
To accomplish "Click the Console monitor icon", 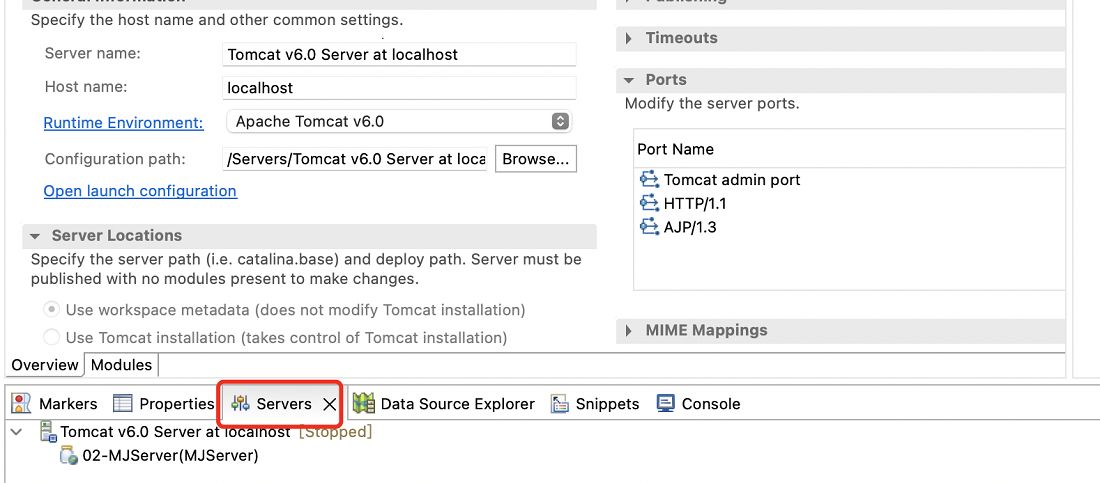I will pos(665,403).
